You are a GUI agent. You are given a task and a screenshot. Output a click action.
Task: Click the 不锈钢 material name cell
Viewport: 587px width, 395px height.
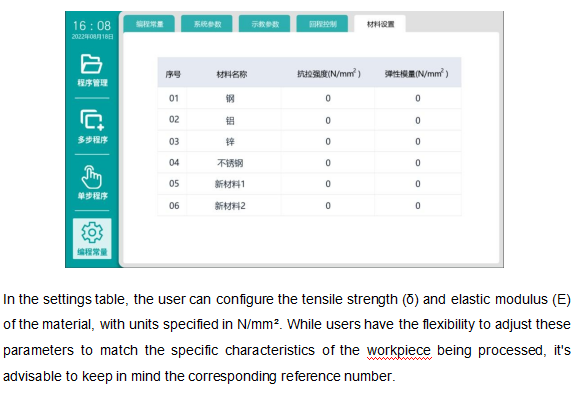tap(230, 163)
